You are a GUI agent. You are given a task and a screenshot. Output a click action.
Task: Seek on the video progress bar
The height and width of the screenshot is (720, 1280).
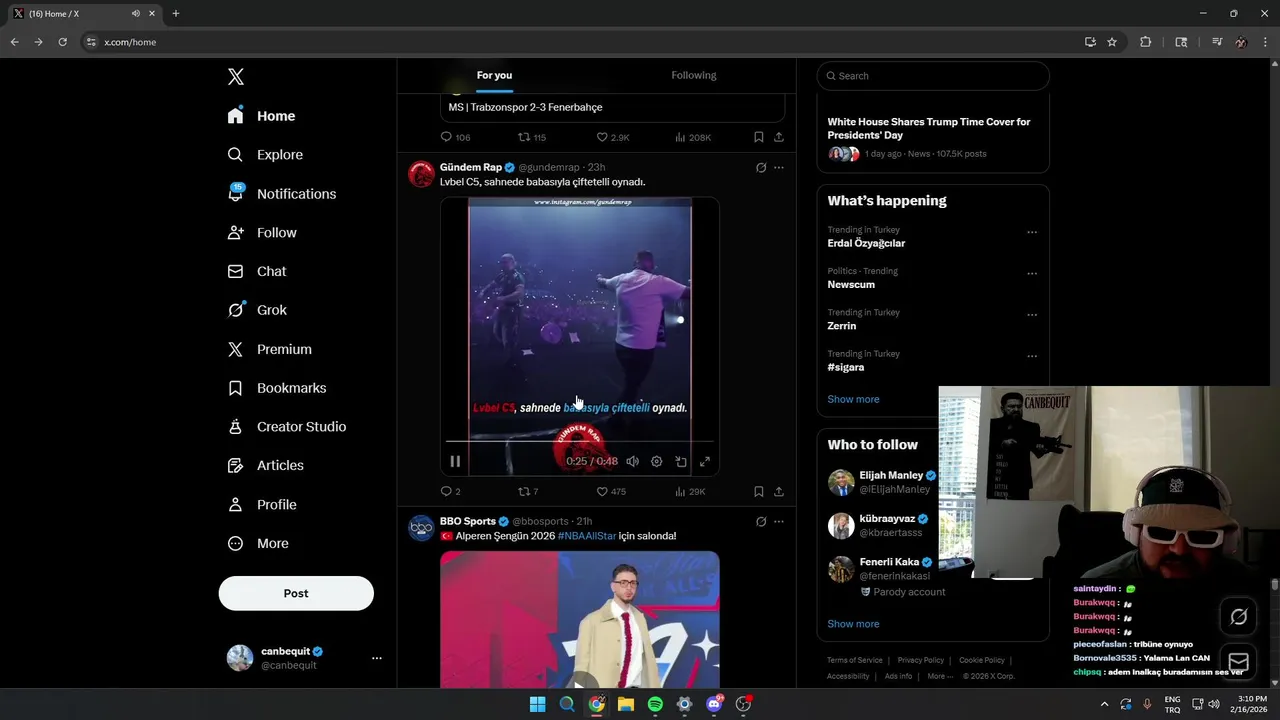(580, 441)
